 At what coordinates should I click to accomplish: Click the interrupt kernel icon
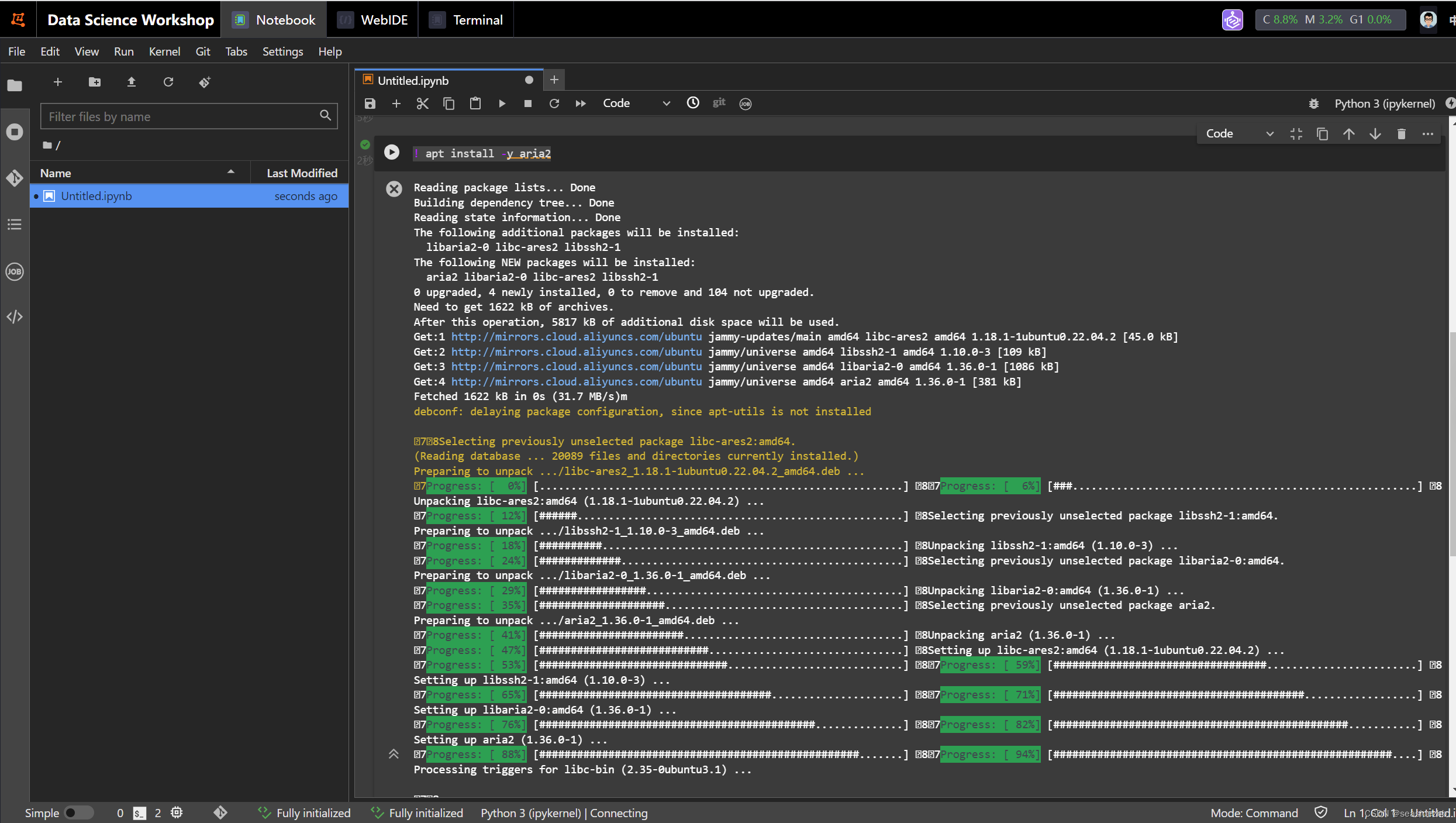click(528, 103)
